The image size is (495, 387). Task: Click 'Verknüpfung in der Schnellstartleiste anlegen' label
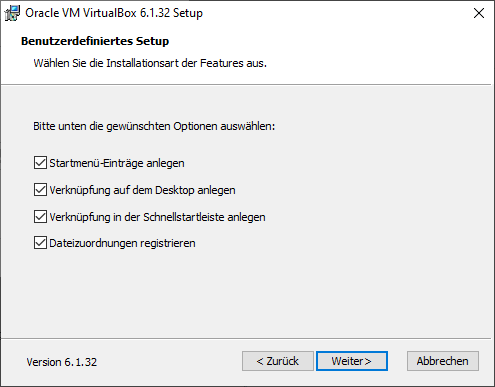click(157, 217)
